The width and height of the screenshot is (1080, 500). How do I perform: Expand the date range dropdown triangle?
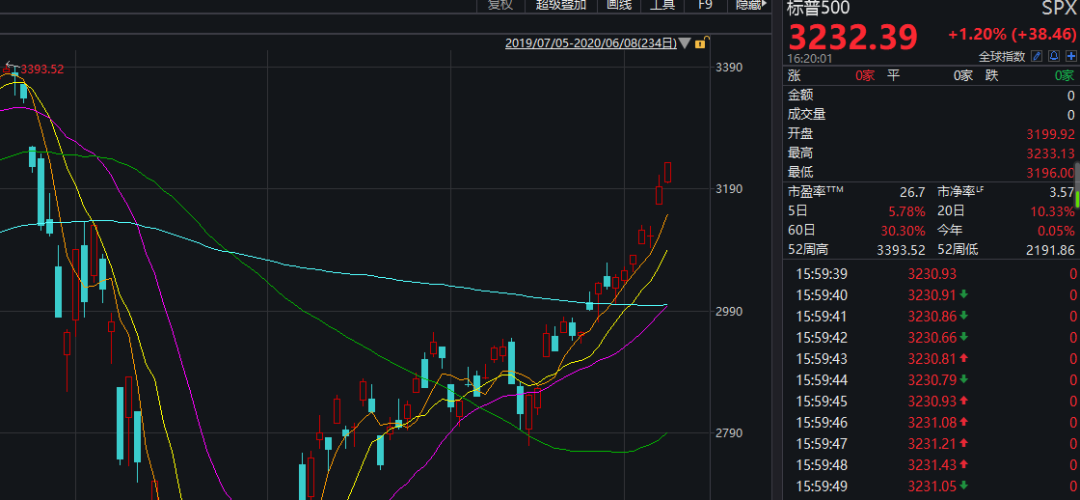click(x=684, y=43)
